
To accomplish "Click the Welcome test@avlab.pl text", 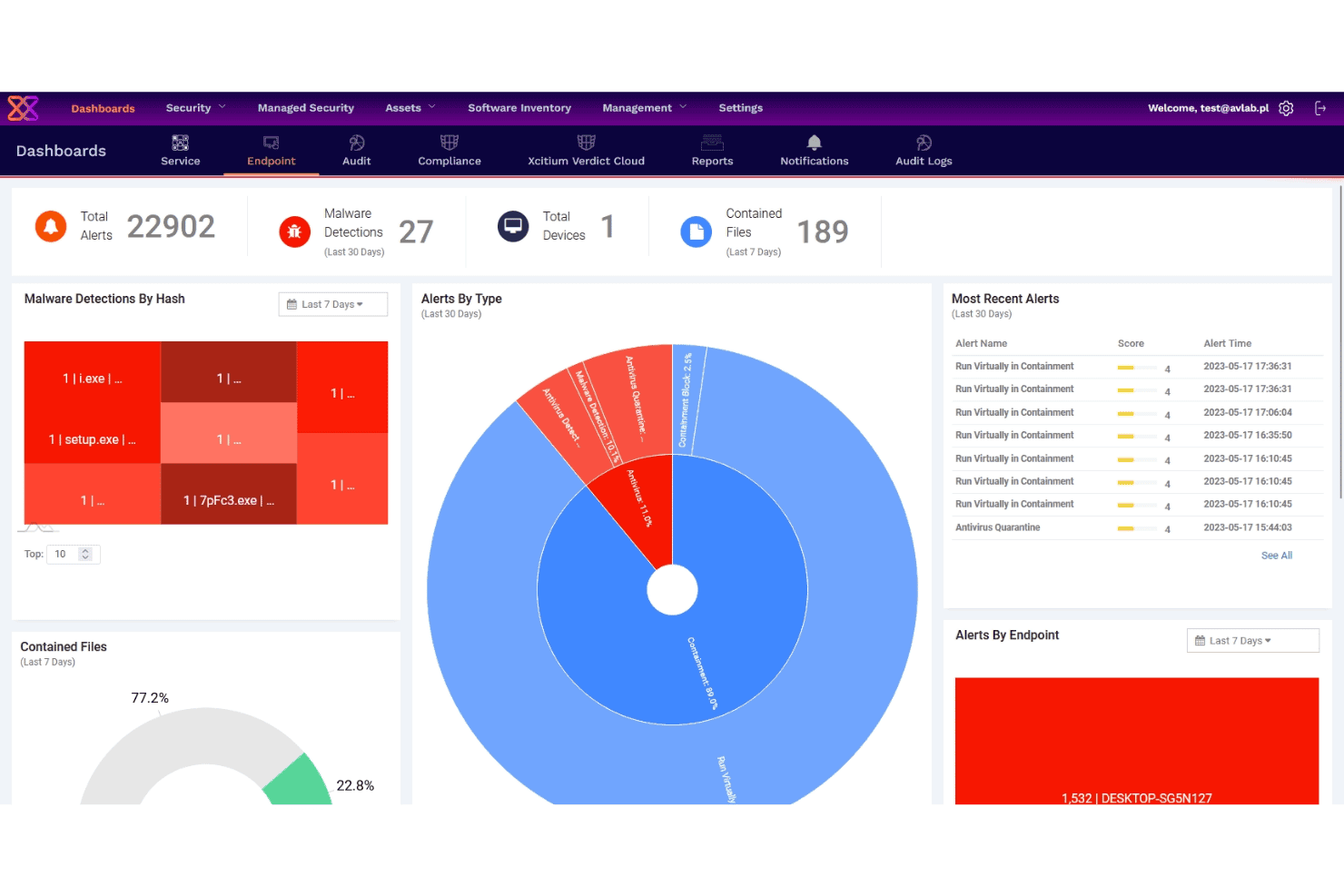I will (1208, 108).
